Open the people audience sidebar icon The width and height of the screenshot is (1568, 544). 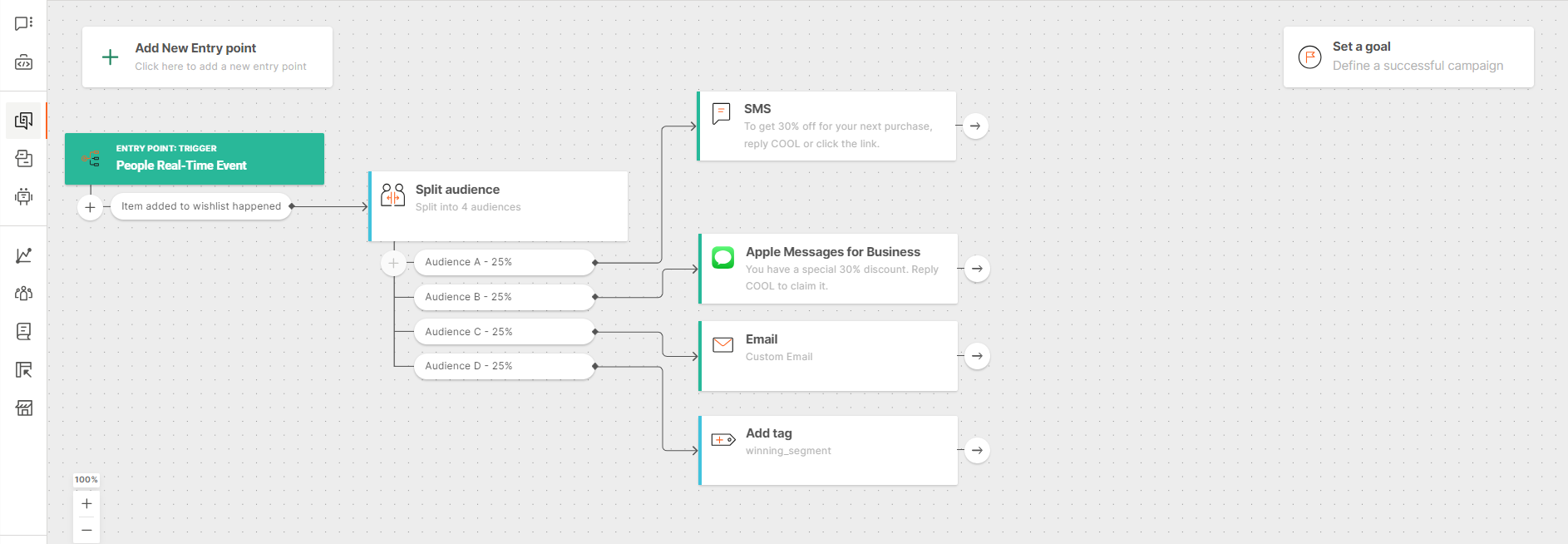point(23,294)
